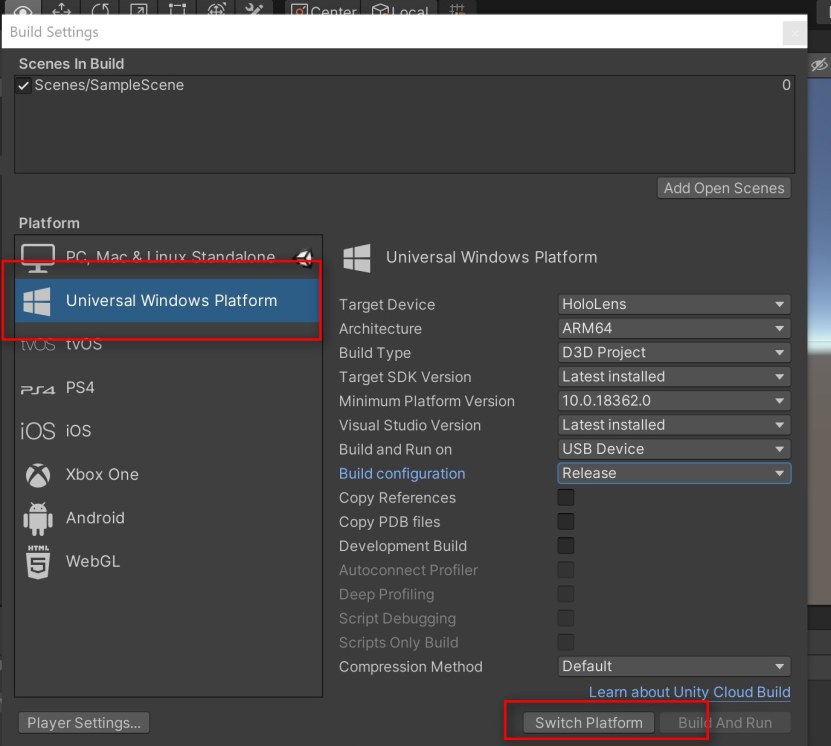Open the Learn about Unity Cloud Build link
Screen dimensions: 831x746
pos(689,692)
